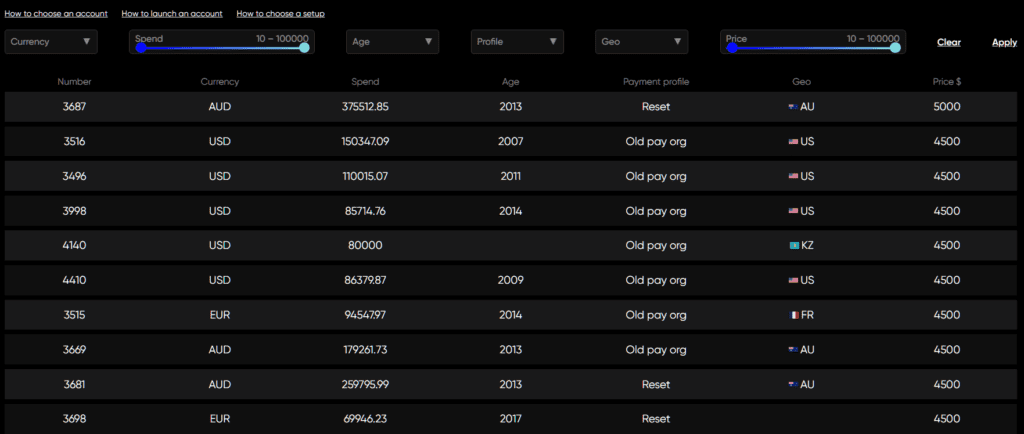Image resolution: width=1024 pixels, height=434 pixels.
Task: Click the Australian flag in row 3687
Action: [x=793, y=107]
